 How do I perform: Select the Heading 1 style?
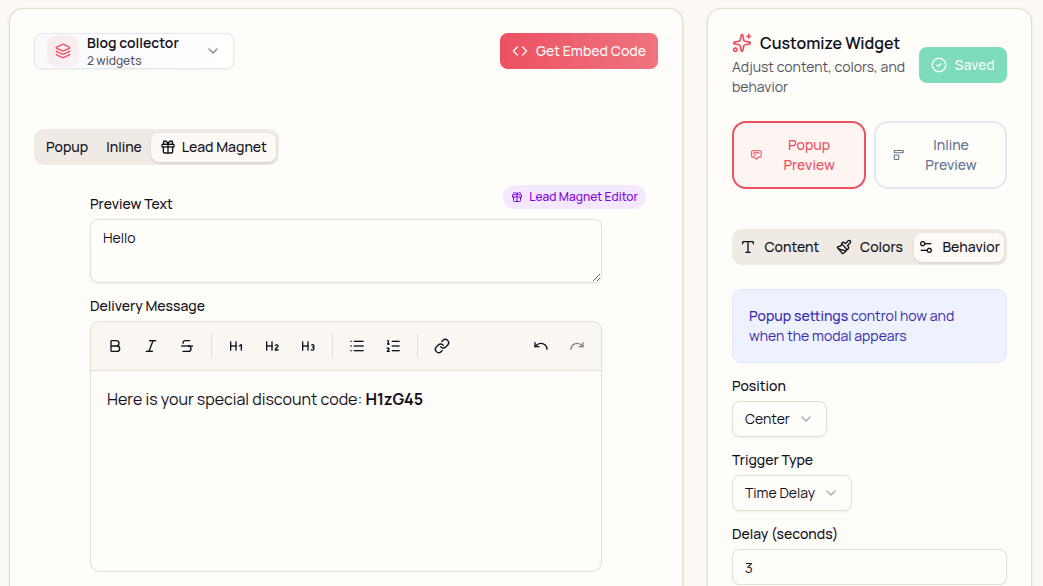(x=236, y=345)
